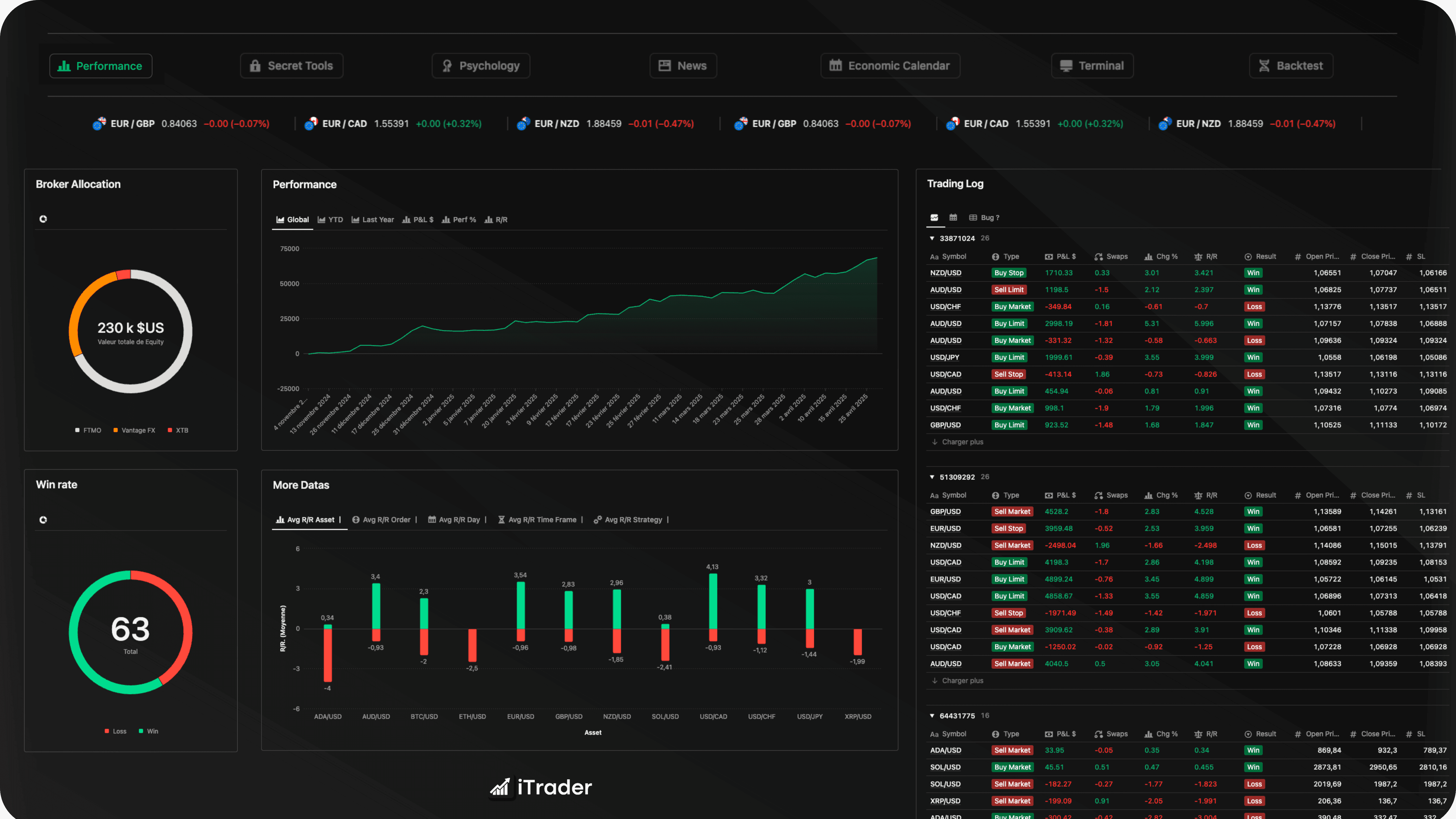This screenshot has width=1456, height=819.
Task: Click the iTrader logo at the bottom
Action: click(540, 787)
